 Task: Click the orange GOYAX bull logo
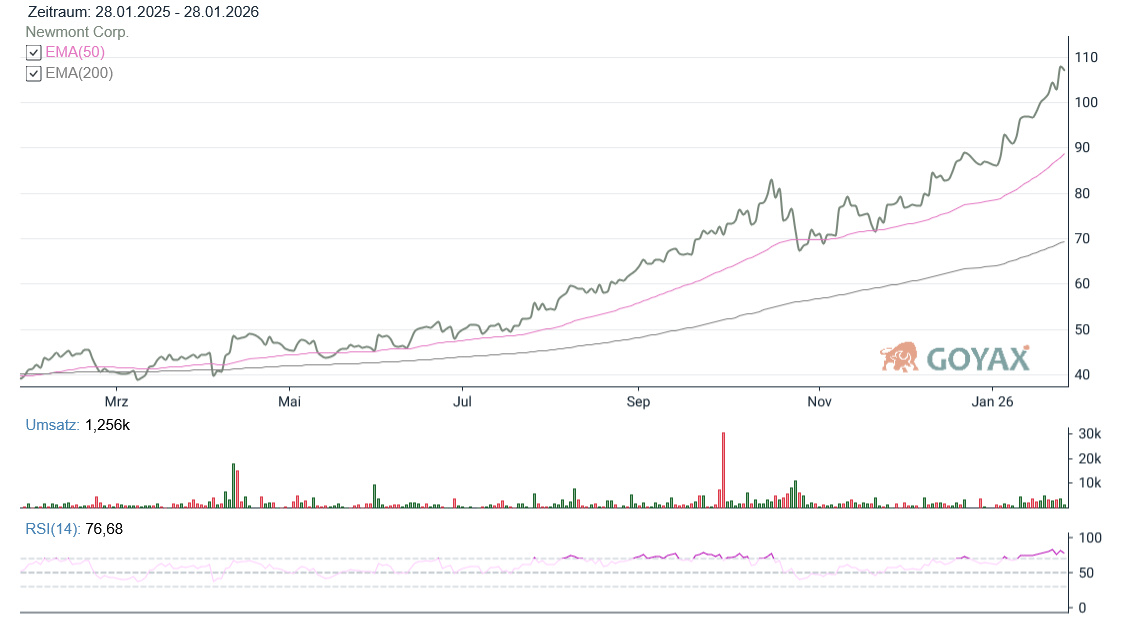[x=899, y=357]
